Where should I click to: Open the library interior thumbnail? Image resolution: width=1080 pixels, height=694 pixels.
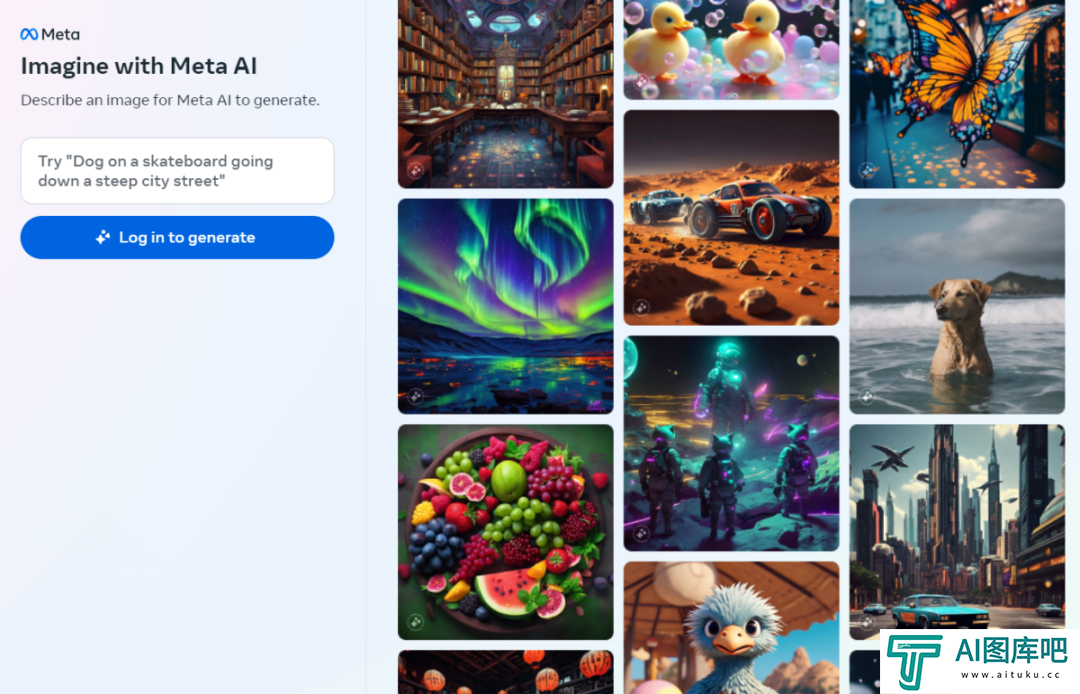pos(506,94)
